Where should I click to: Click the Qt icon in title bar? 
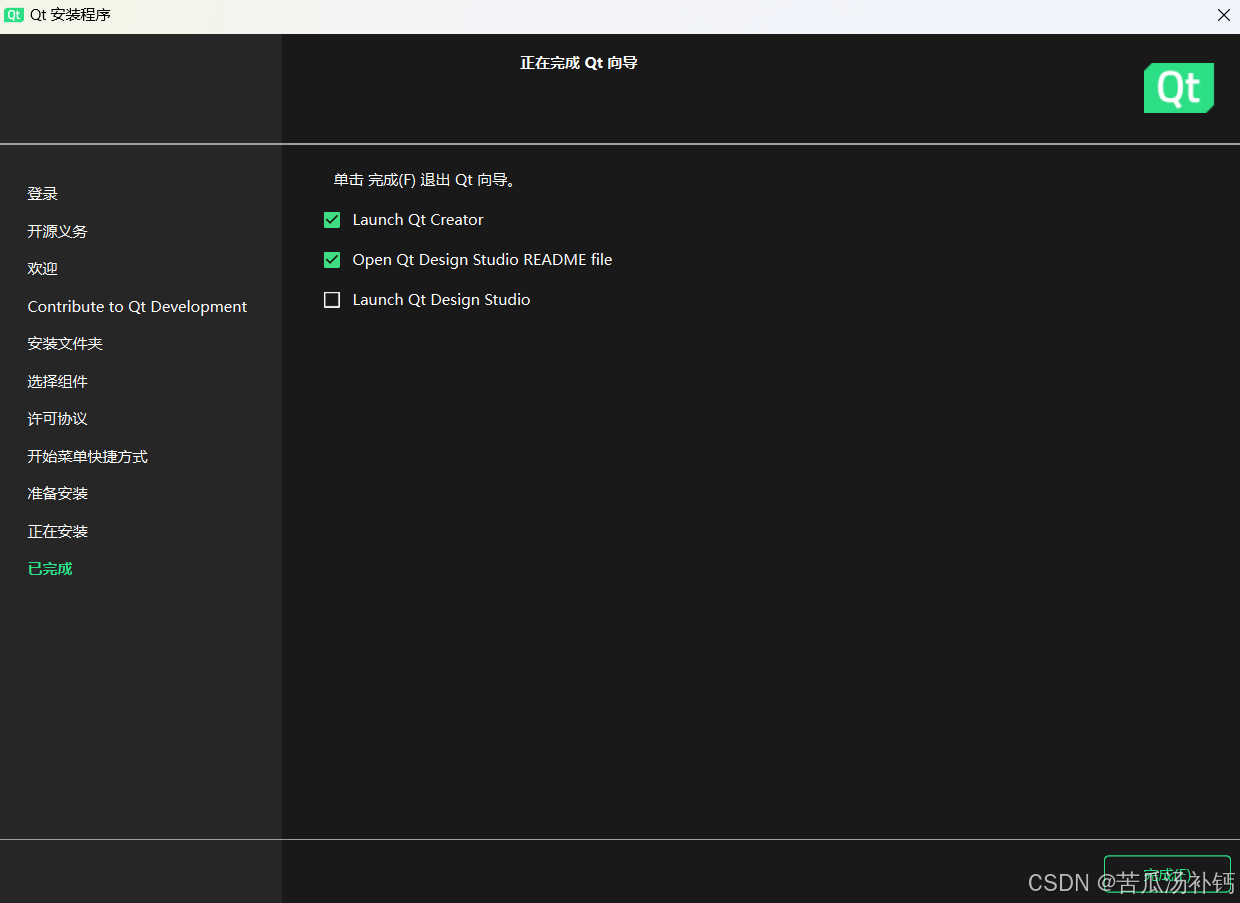pyautogui.click(x=14, y=15)
